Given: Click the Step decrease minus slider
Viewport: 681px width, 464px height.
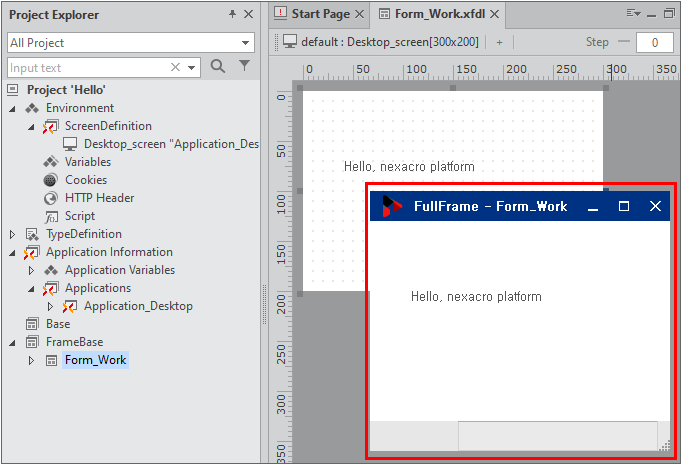Looking at the screenshot, I should coord(624,42).
